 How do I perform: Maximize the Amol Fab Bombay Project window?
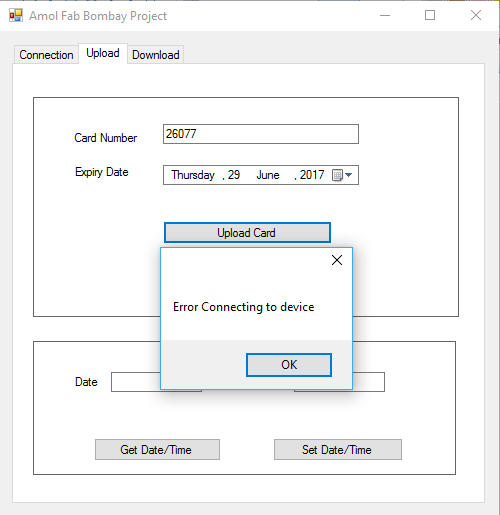pyautogui.click(x=430, y=15)
